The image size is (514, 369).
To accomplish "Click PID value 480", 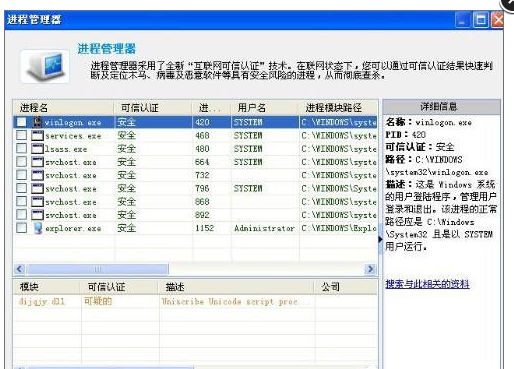I will coord(202,149).
